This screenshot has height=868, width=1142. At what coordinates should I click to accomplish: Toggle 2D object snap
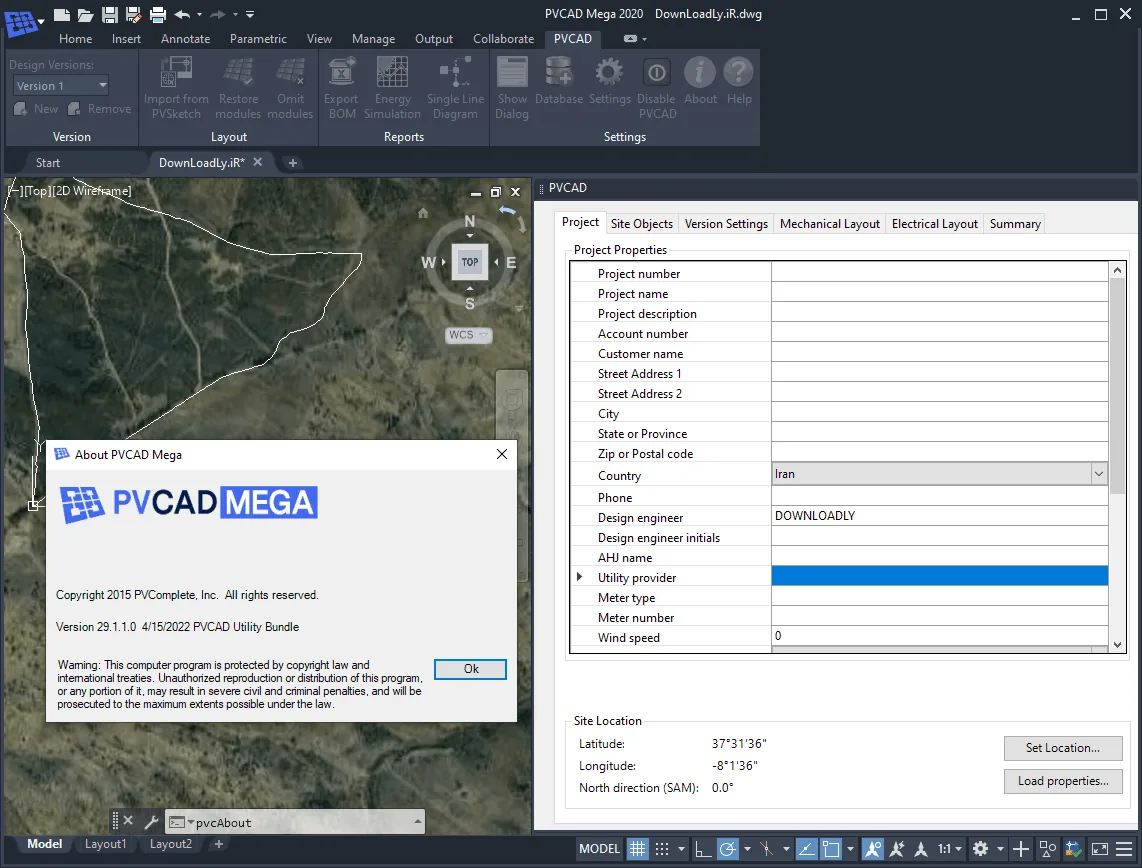pyautogui.click(x=831, y=848)
